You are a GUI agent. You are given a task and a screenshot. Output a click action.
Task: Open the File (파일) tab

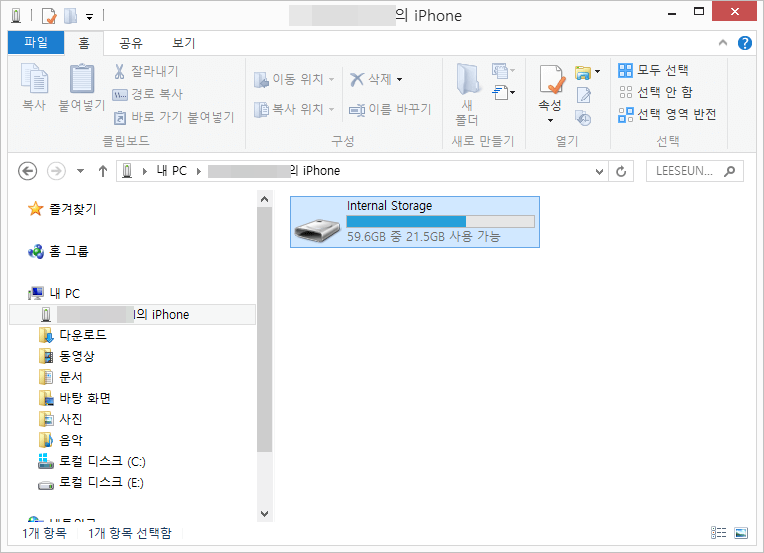click(36, 42)
